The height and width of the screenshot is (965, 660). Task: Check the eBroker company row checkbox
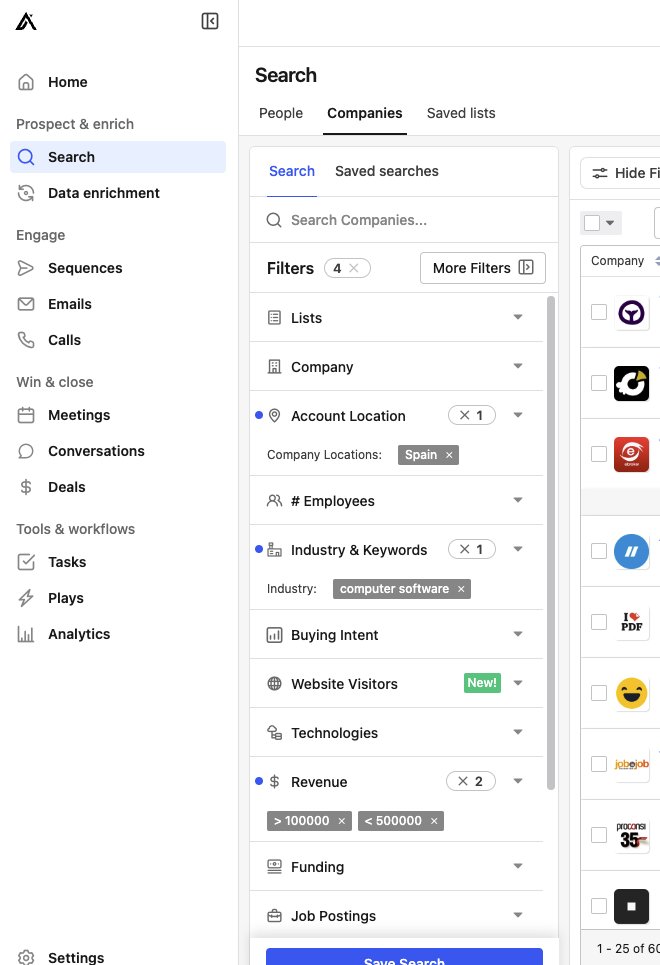(599, 454)
